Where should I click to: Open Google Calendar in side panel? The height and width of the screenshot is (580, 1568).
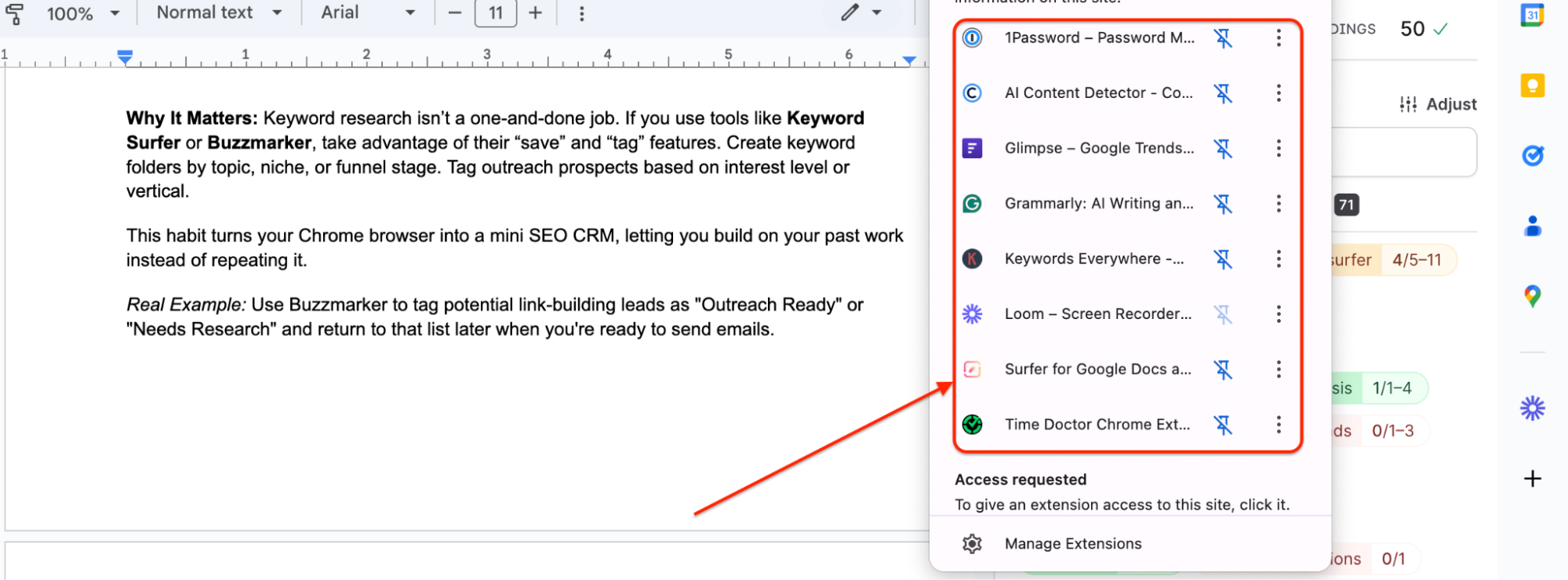tap(1532, 15)
